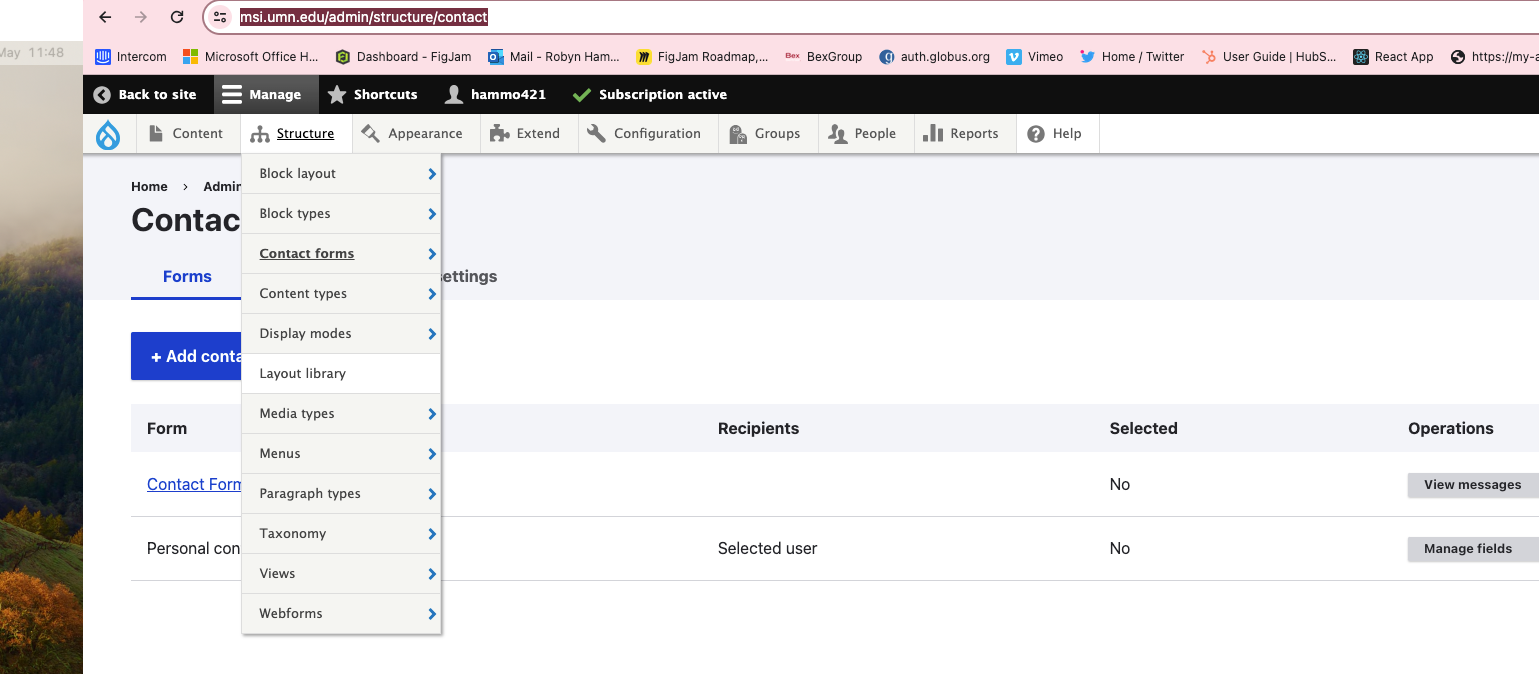
Task: Click the URL address bar field
Action: 800,17
